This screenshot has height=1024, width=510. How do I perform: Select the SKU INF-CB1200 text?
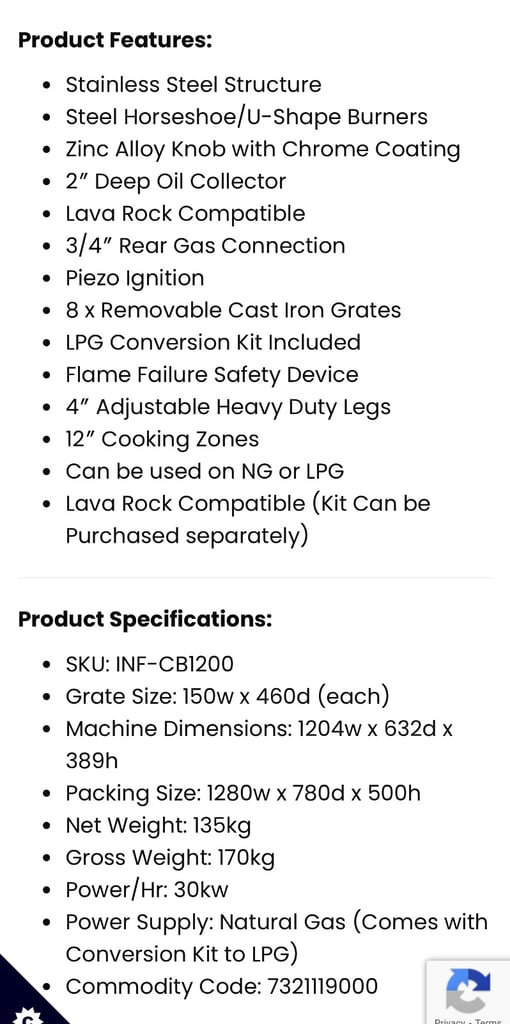pos(150,664)
